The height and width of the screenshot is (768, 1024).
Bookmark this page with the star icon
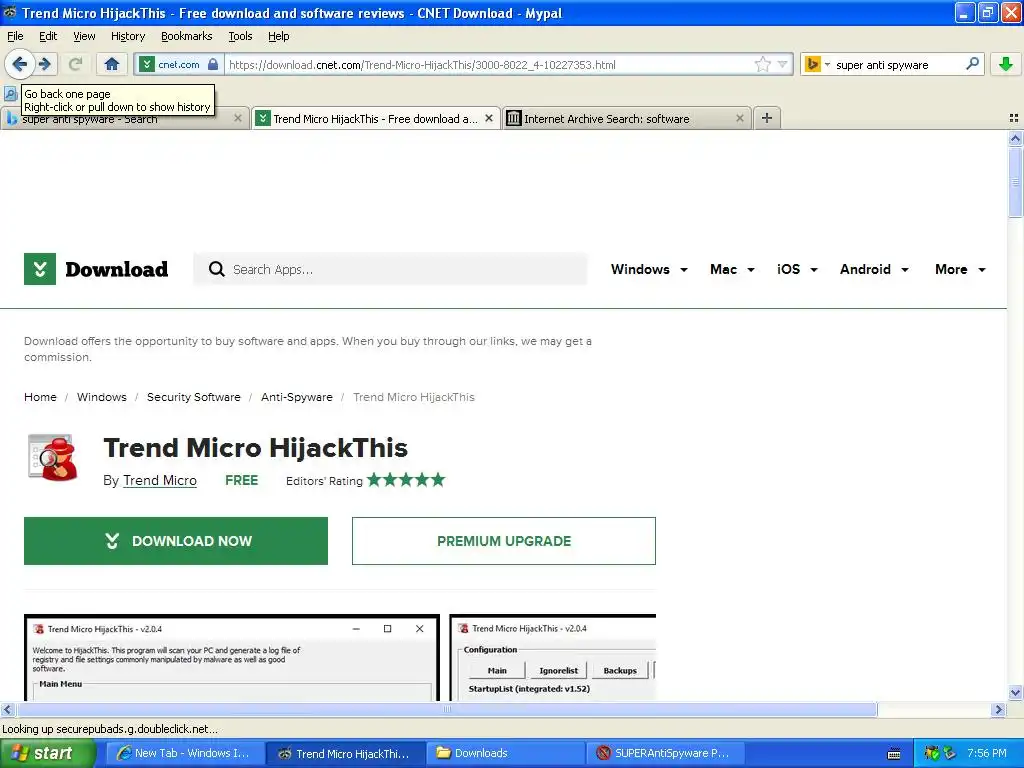coord(762,64)
